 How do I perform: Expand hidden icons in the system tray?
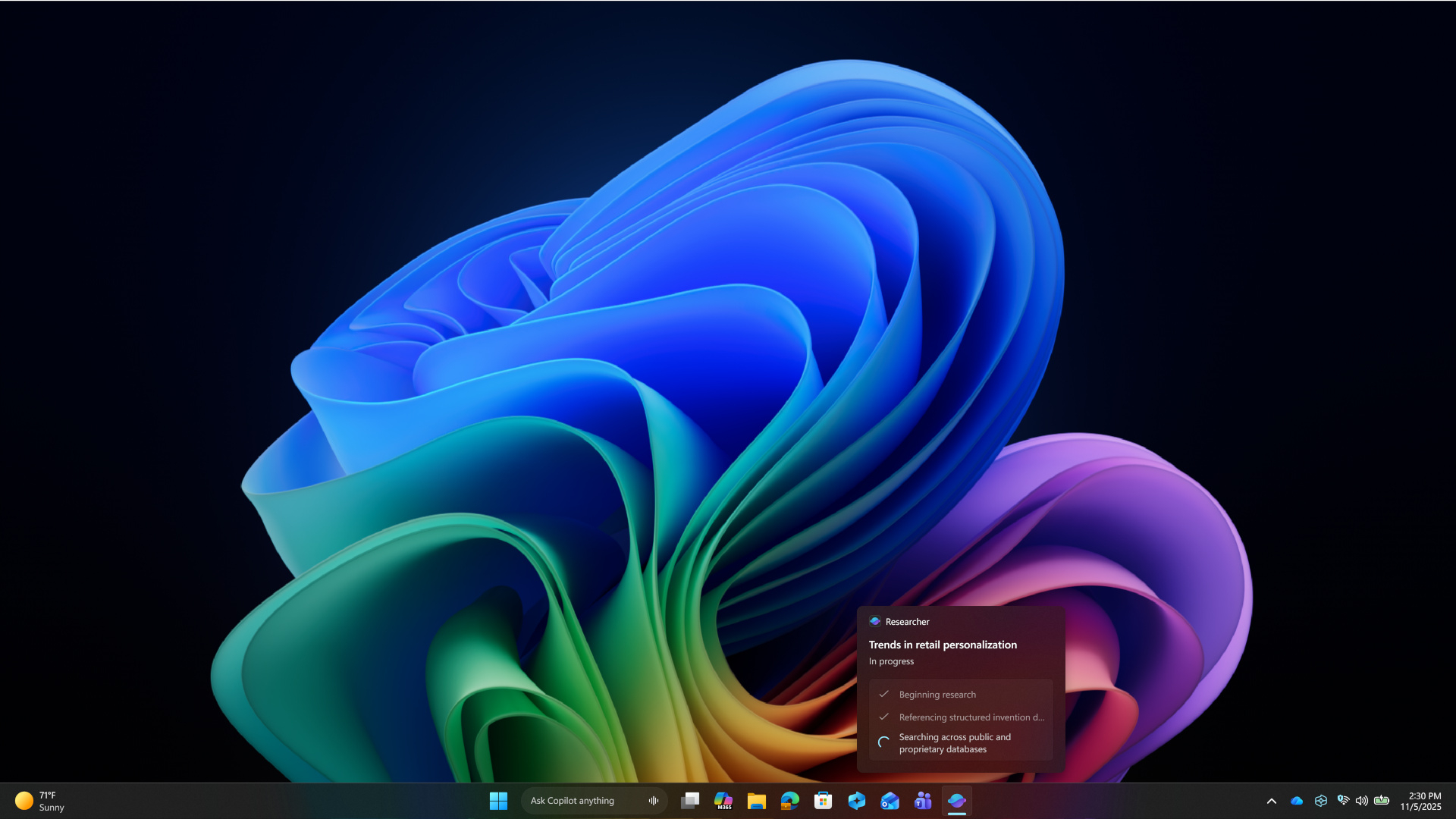[x=1272, y=801]
